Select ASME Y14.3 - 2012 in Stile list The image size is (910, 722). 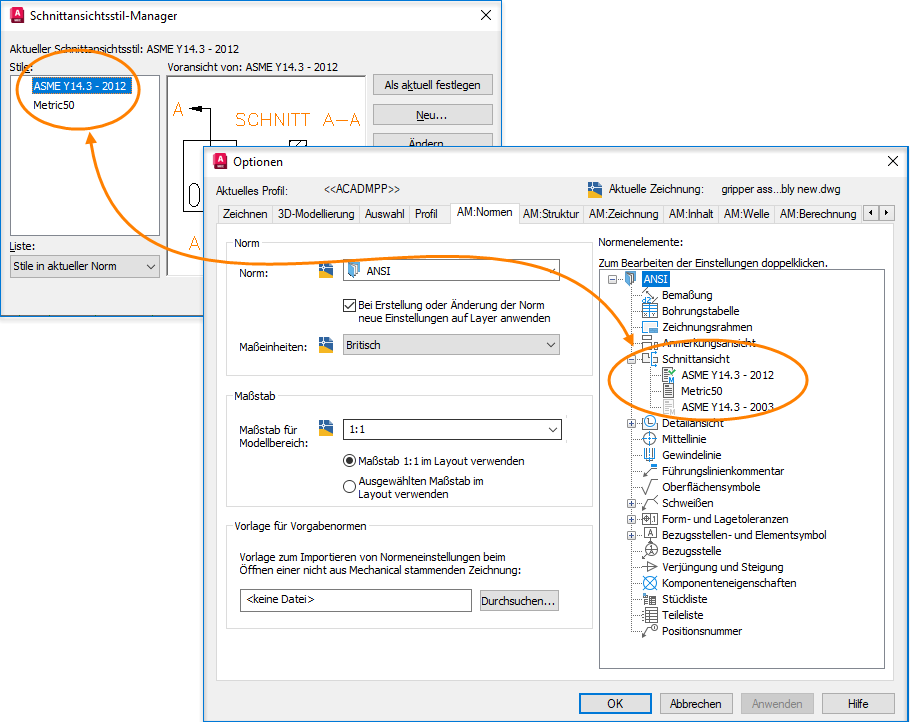(x=80, y=86)
